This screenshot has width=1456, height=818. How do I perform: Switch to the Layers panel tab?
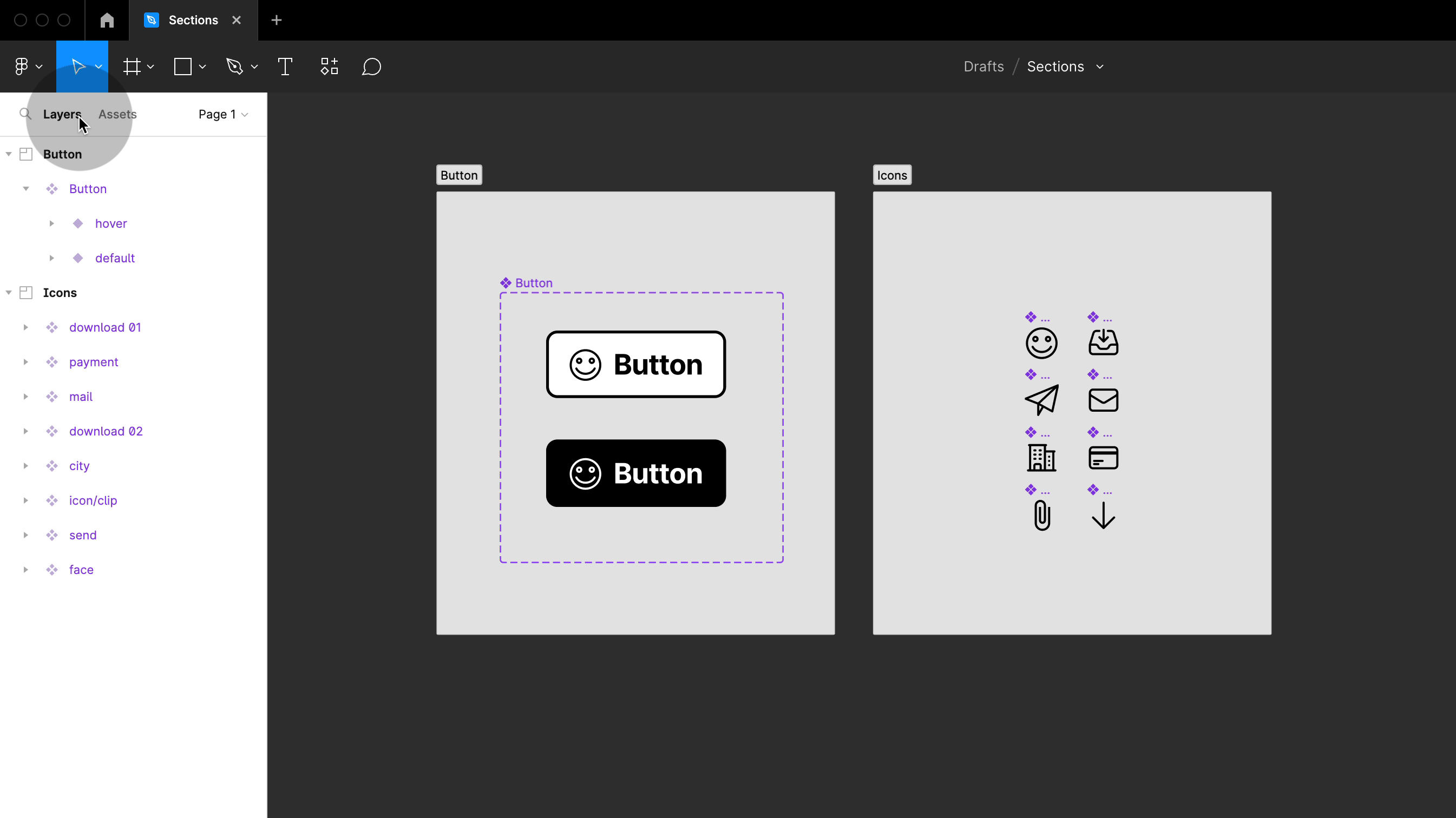tap(62, 114)
